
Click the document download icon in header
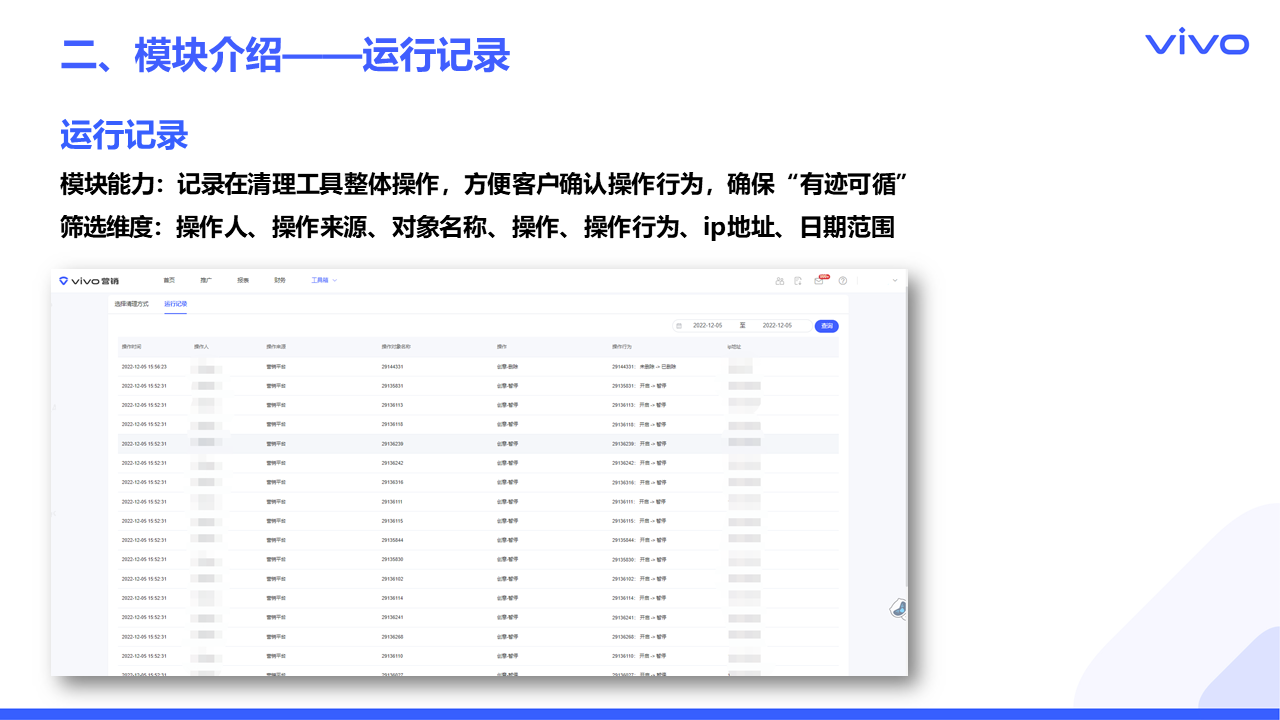click(798, 281)
